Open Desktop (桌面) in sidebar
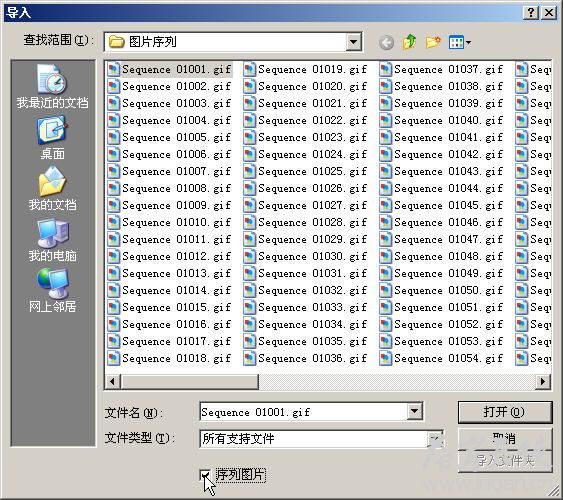Viewport: 563px width, 500px height. pyautogui.click(x=52, y=137)
